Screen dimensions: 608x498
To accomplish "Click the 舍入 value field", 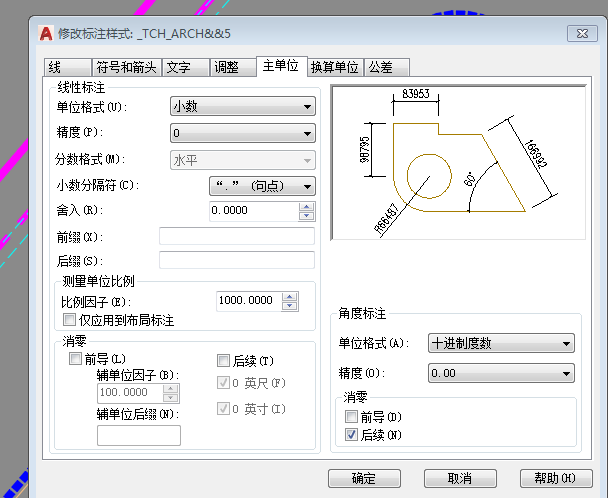I will pos(254,211).
